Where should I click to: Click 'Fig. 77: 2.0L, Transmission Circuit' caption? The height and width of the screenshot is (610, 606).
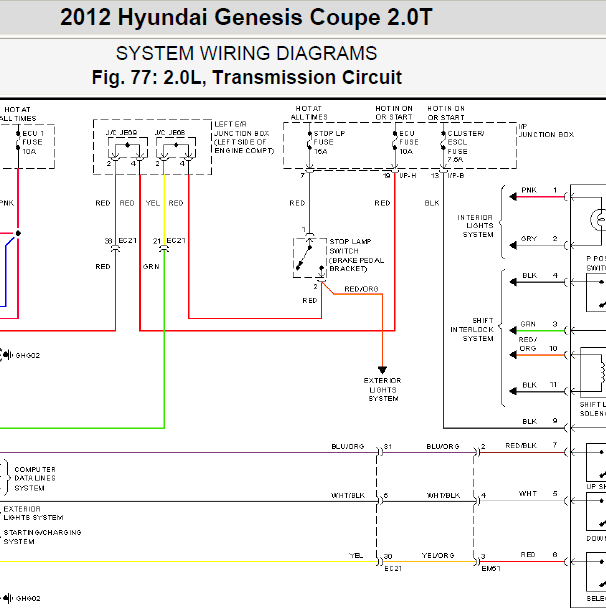pyautogui.click(x=247, y=77)
